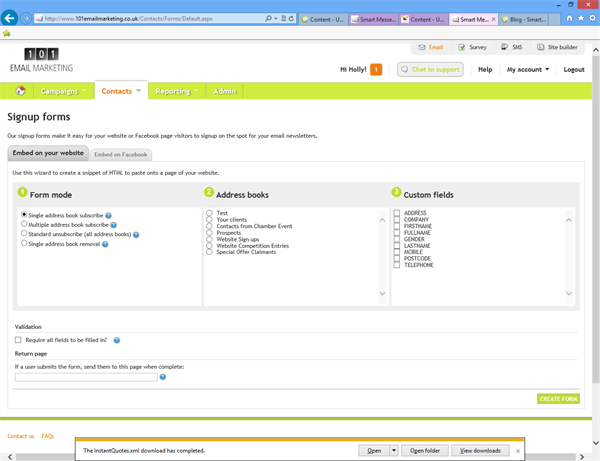Click the CREATE FORM button

558,399
